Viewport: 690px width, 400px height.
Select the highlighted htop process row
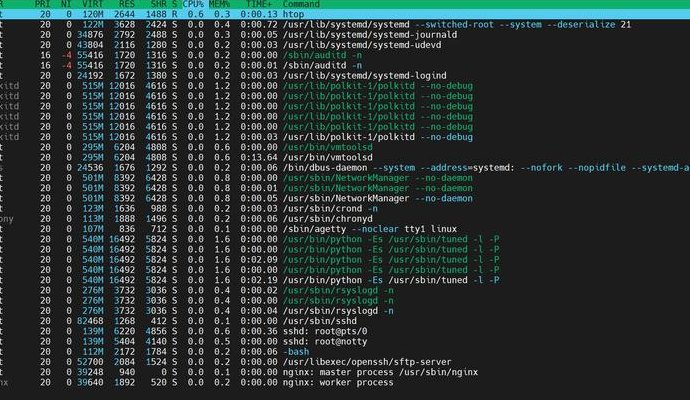345,14
